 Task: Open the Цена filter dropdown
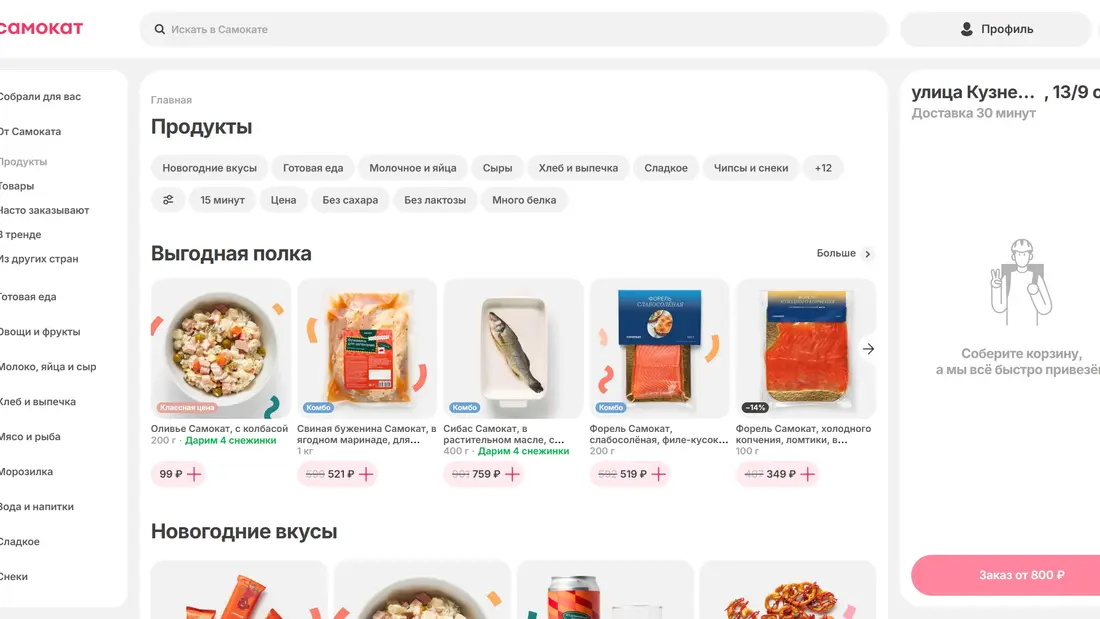coord(283,200)
